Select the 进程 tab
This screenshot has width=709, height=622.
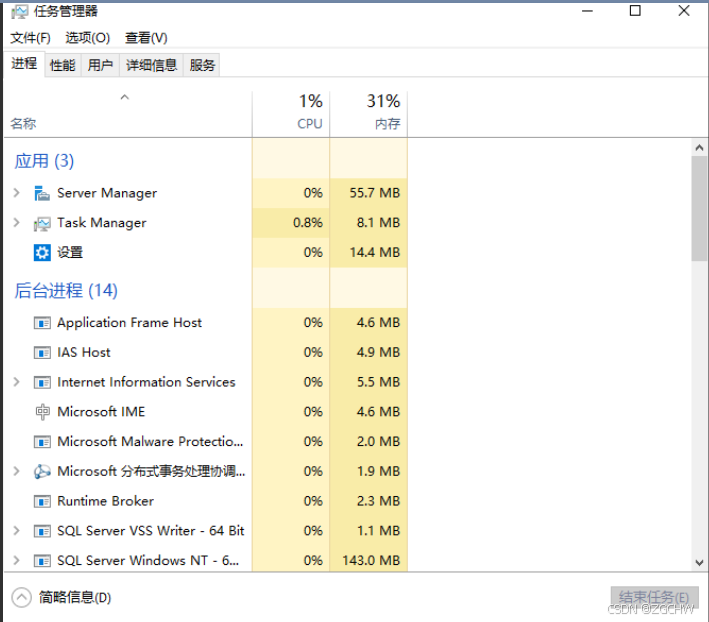tap(24, 64)
